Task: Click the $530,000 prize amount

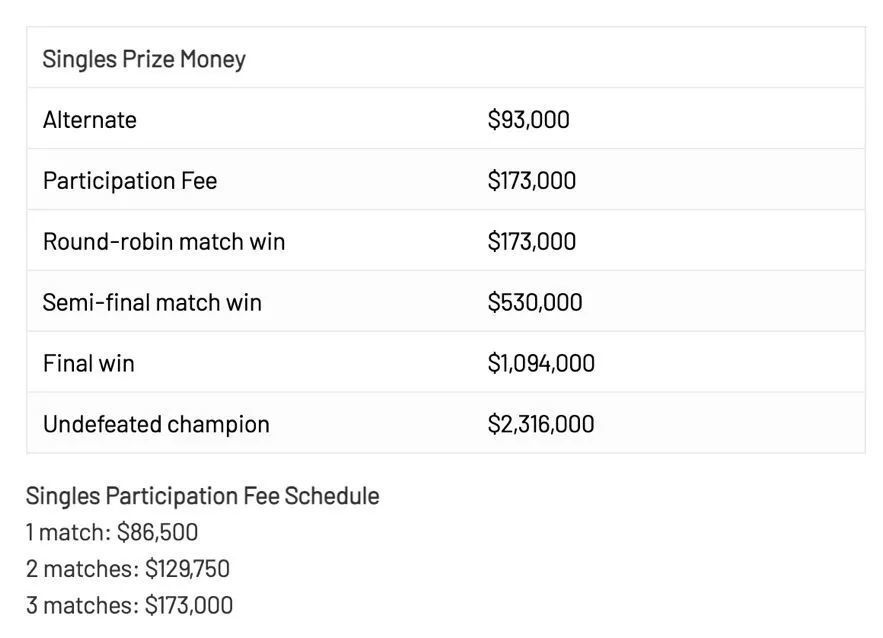Action: pos(534,303)
